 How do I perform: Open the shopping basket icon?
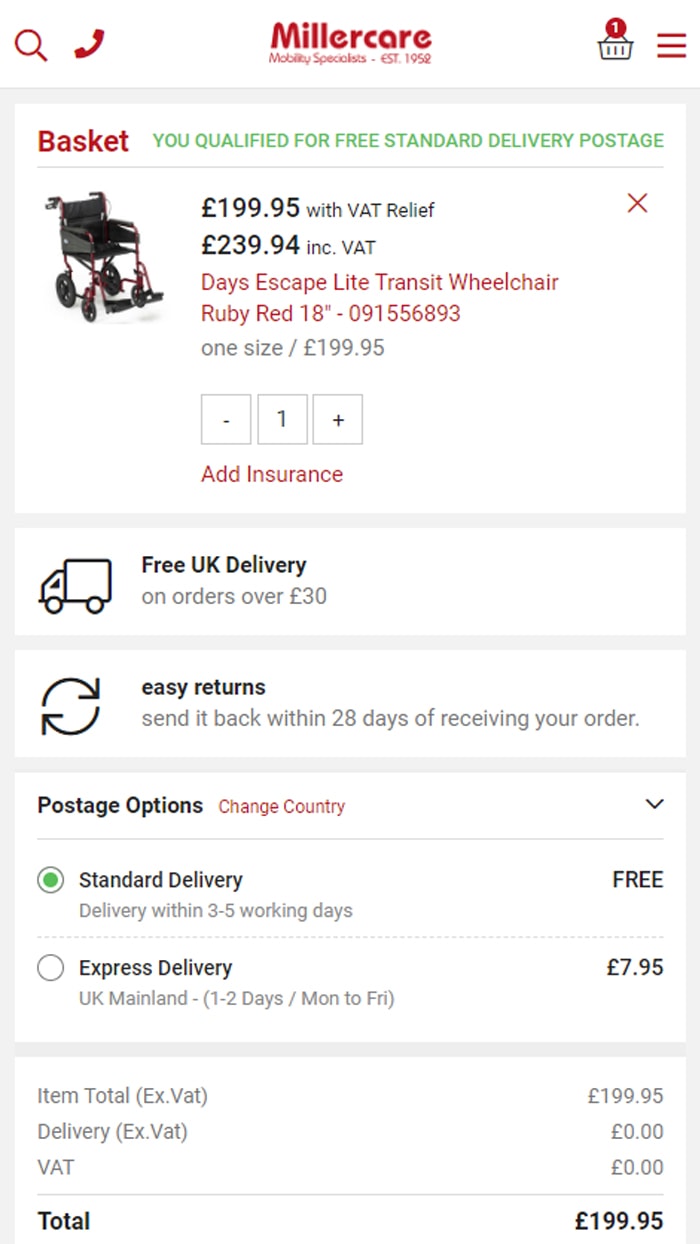tap(615, 44)
